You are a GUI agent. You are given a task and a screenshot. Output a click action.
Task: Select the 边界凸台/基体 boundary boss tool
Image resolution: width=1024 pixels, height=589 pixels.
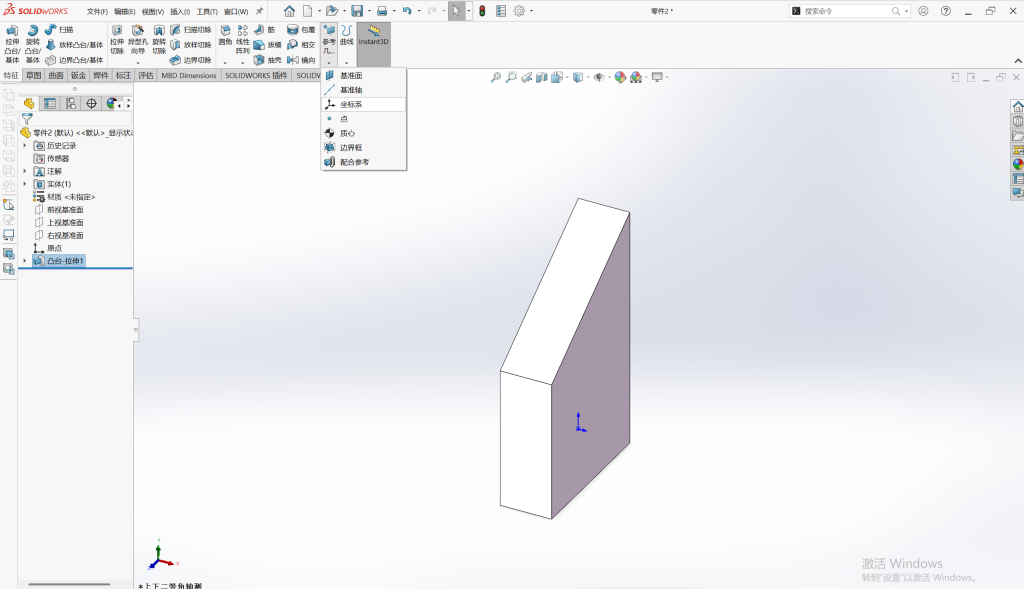[74, 60]
